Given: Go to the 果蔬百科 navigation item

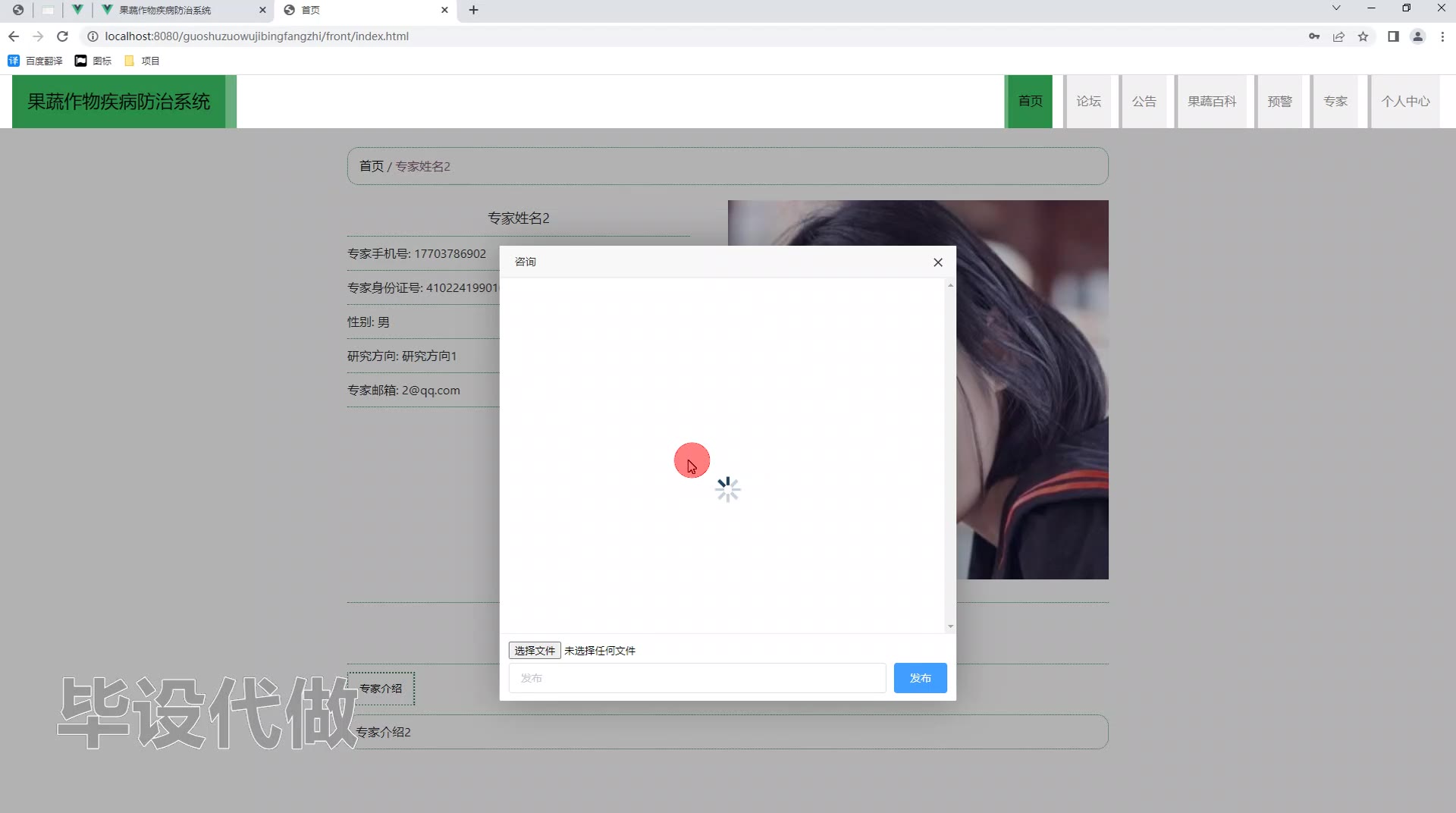Looking at the screenshot, I should [x=1211, y=102].
